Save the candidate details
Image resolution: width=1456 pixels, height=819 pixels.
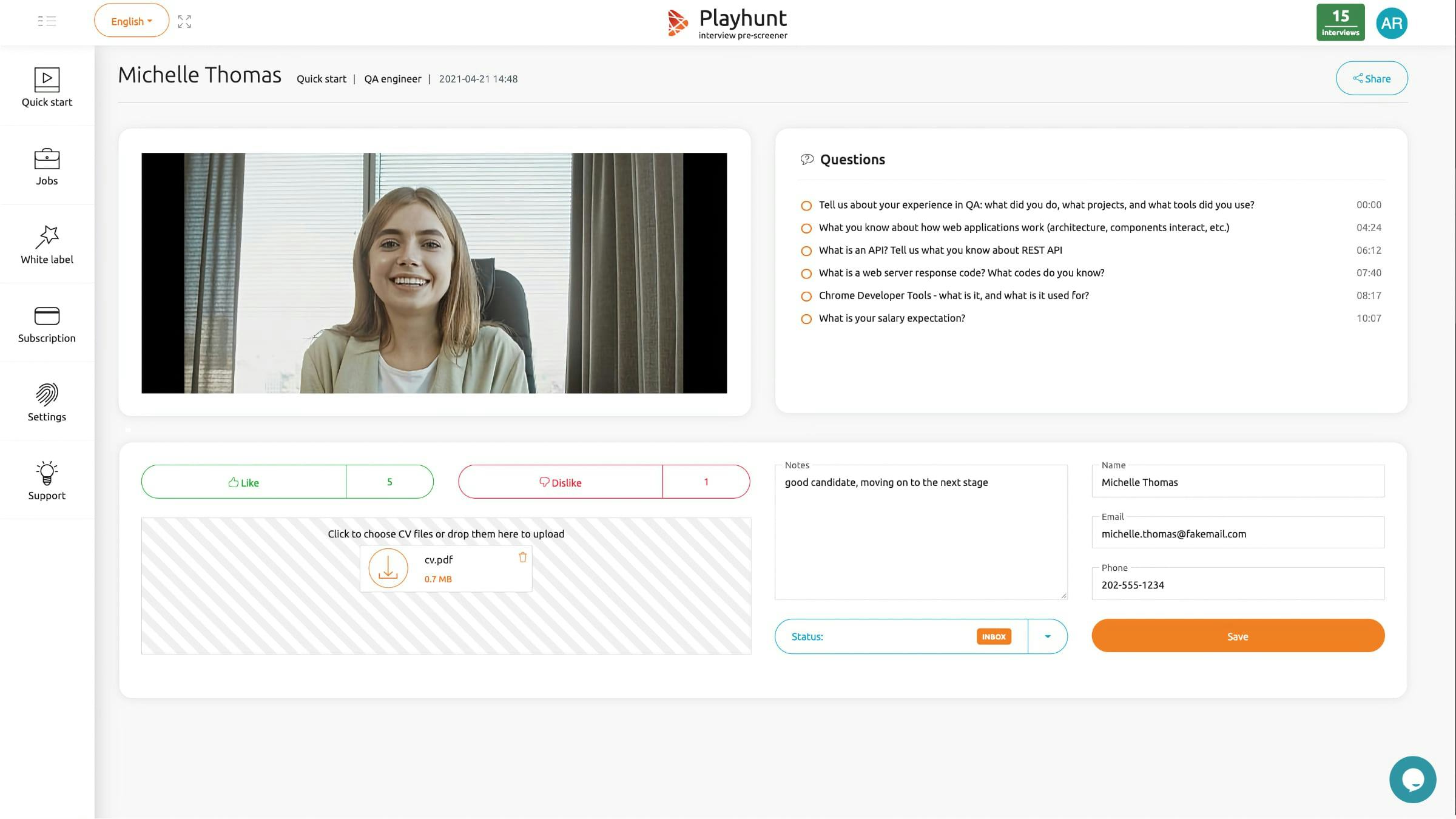1238,636
